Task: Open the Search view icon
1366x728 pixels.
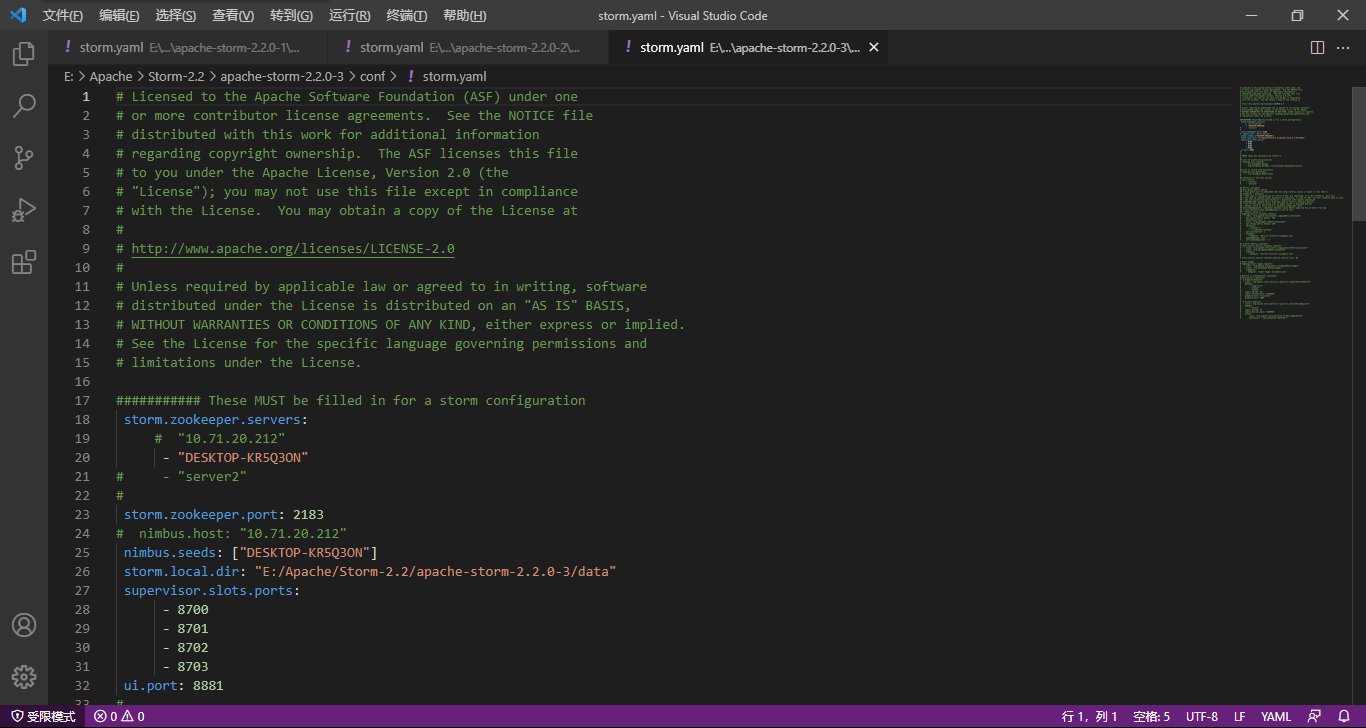Action: 24,106
